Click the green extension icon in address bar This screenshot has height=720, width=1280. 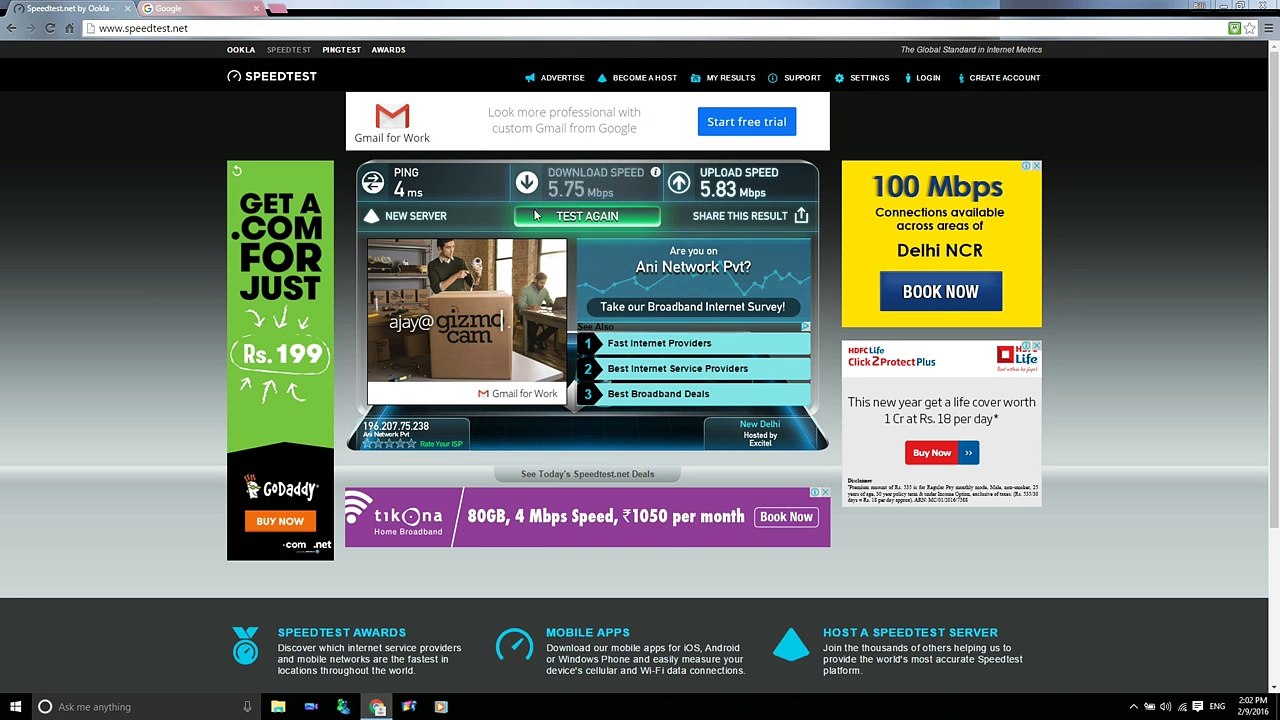tap(1235, 28)
